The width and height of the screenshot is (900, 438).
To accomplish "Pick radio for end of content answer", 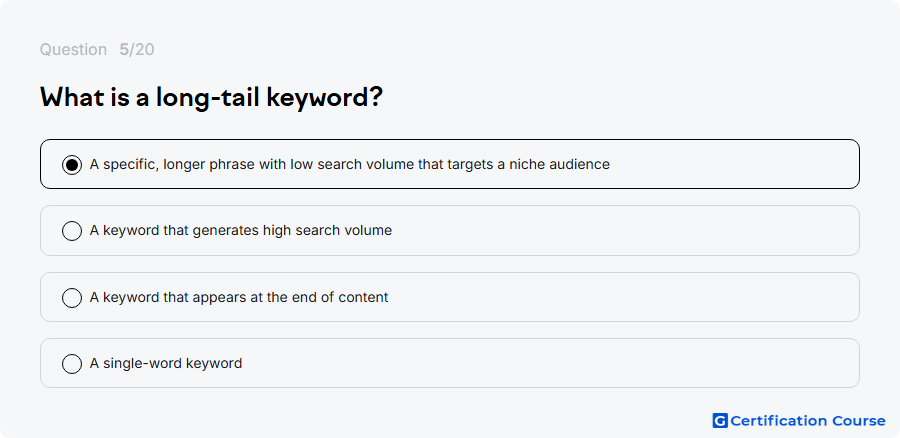I will click(x=72, y=297).
